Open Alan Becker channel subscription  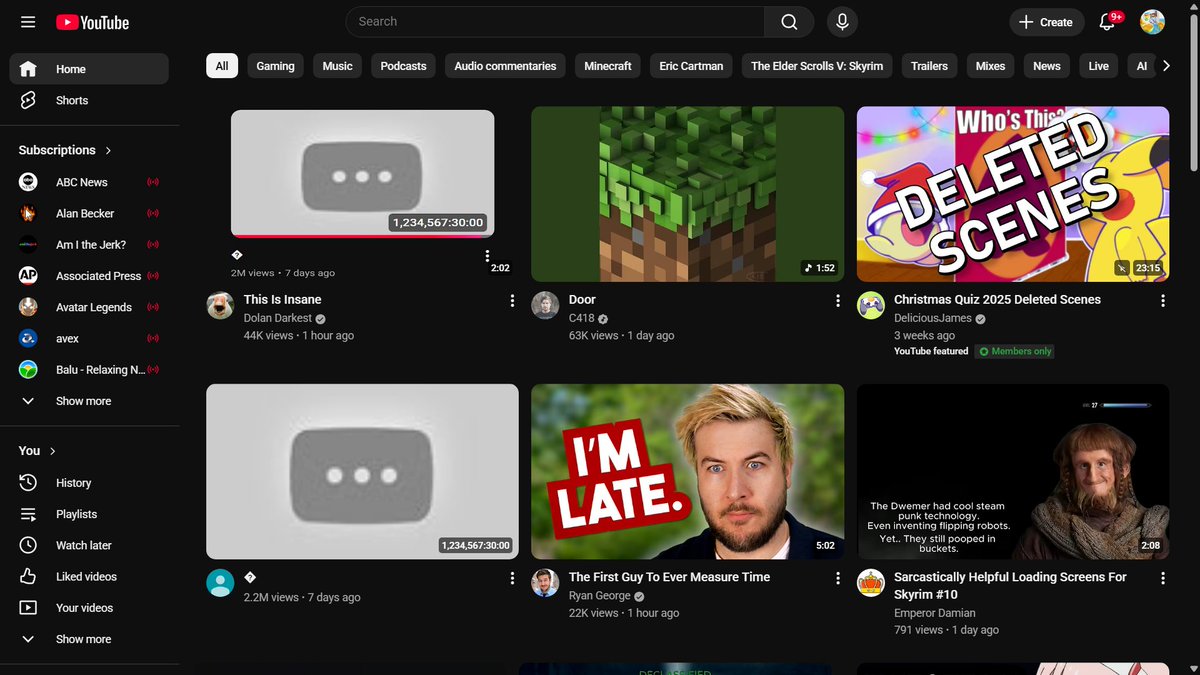tap(89, 213)
